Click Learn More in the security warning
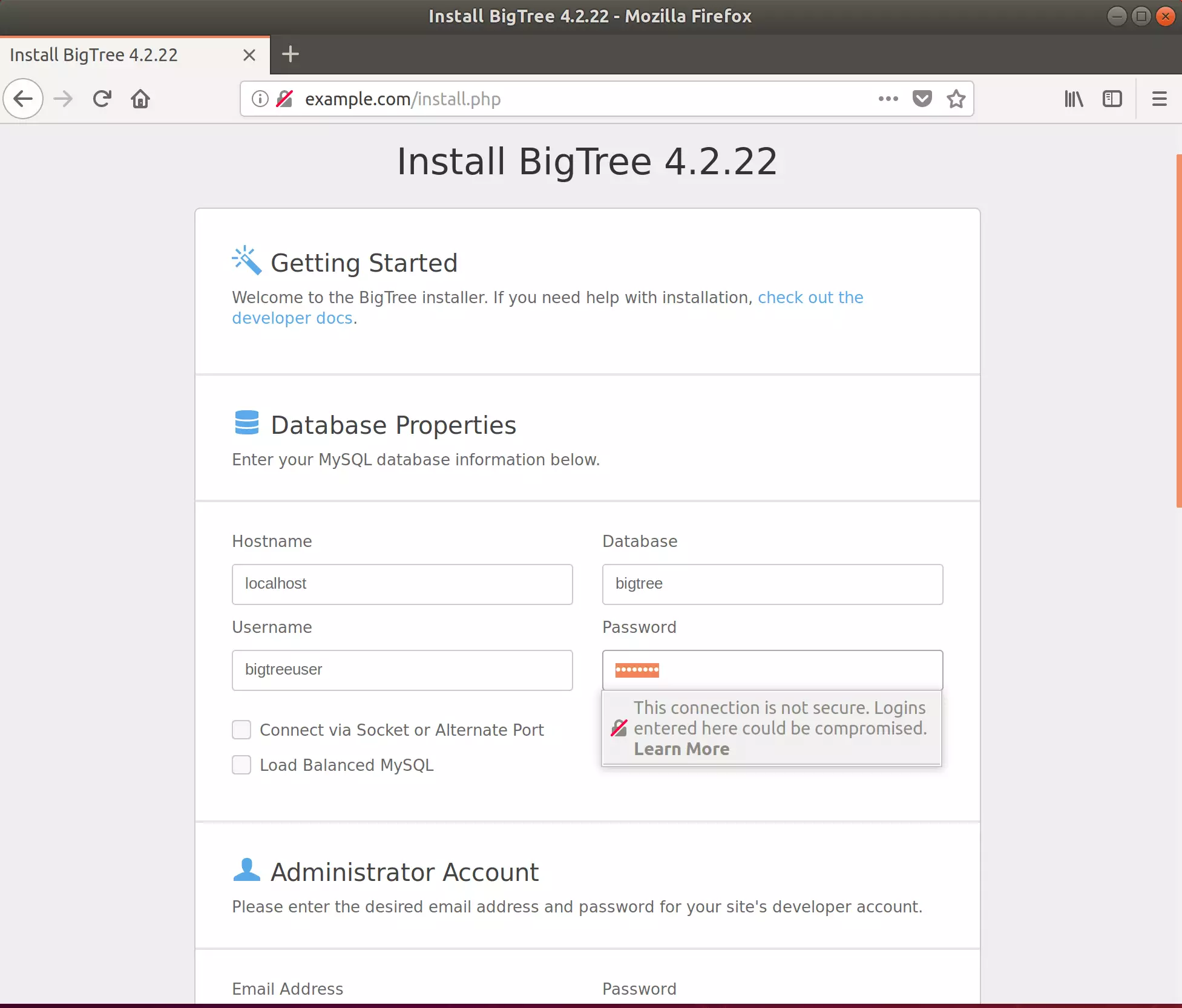 pos(681,749)
